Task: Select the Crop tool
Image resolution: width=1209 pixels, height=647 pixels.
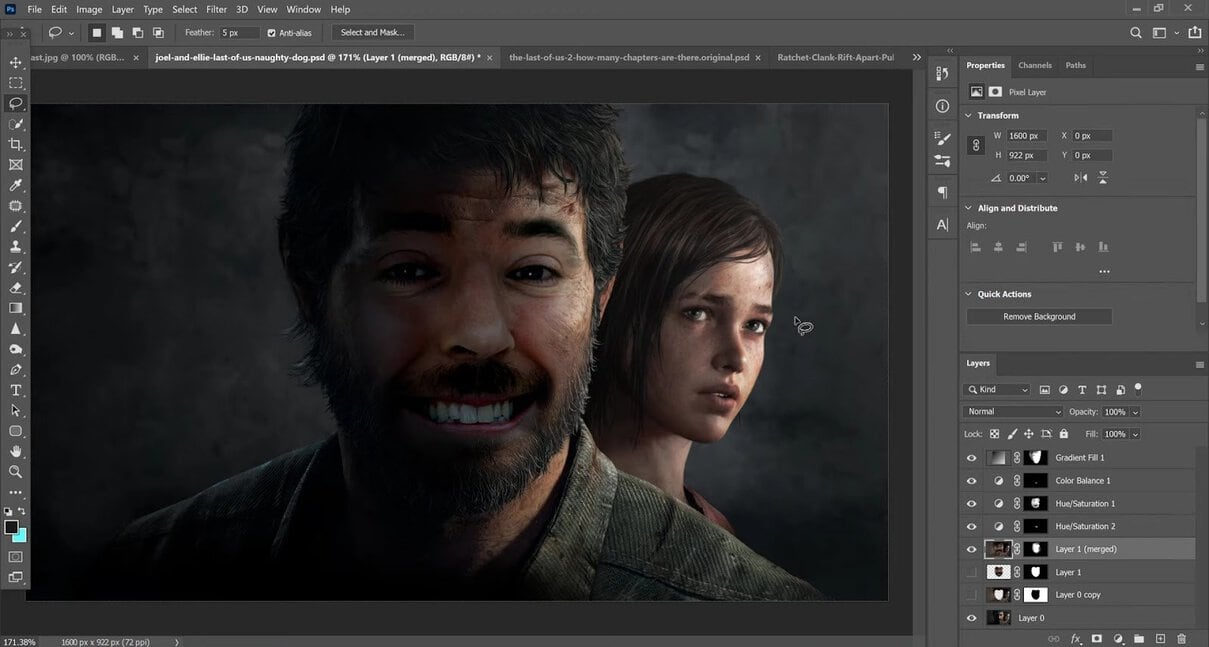Action: point(15,144)
